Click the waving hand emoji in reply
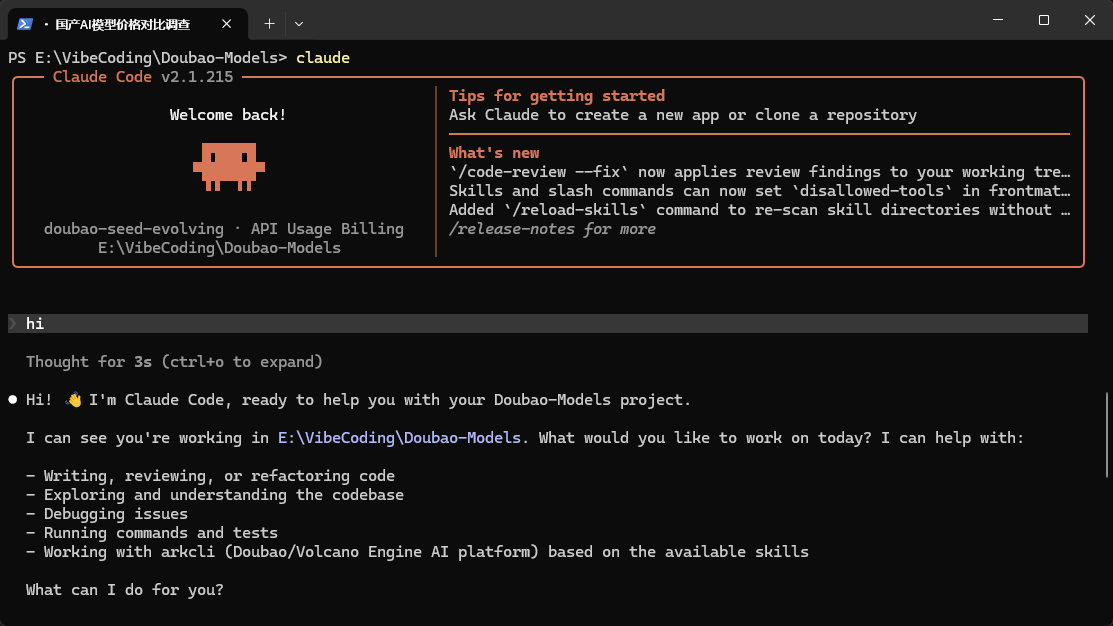 coord(74,400)
